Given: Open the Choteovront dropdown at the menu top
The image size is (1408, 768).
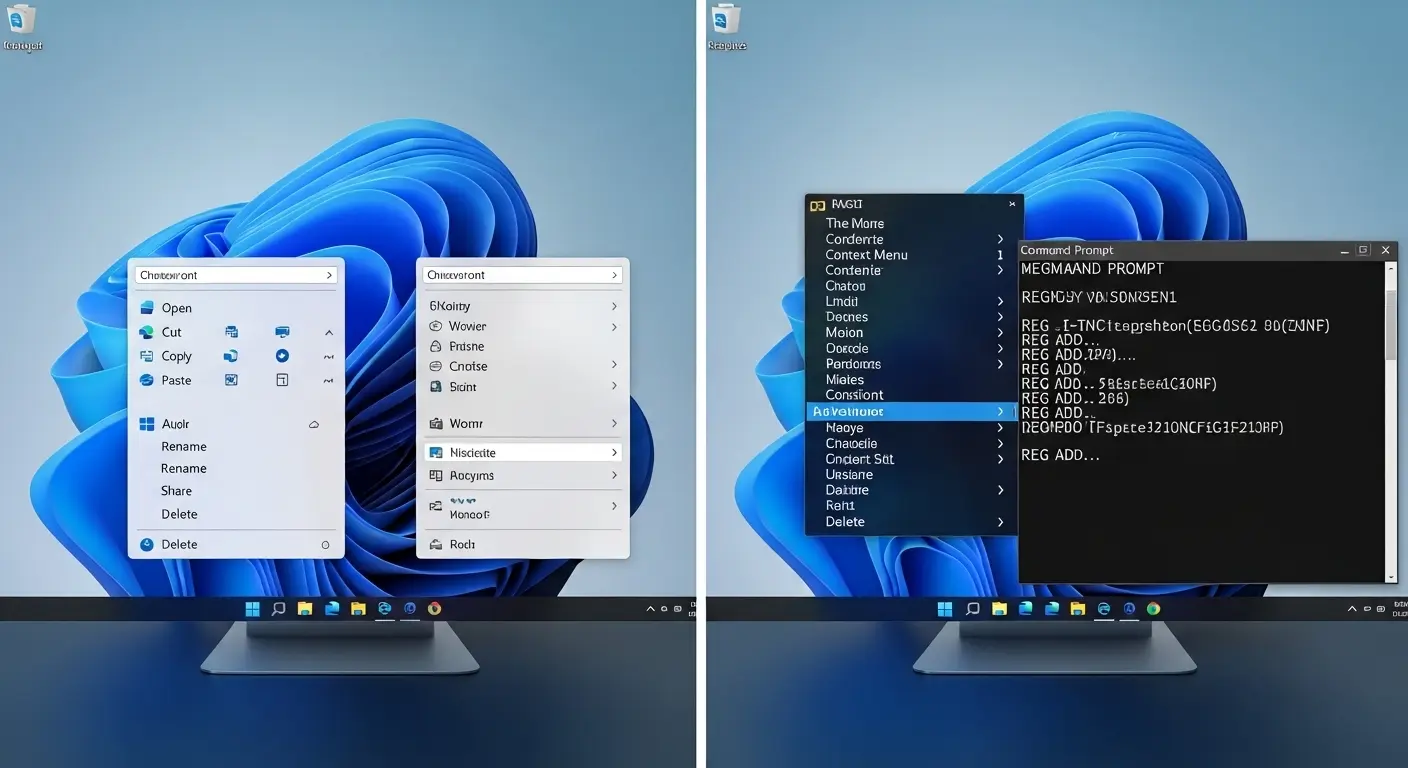Looking at the screenshot, I should pyautogui.click(x=236, y=274).
